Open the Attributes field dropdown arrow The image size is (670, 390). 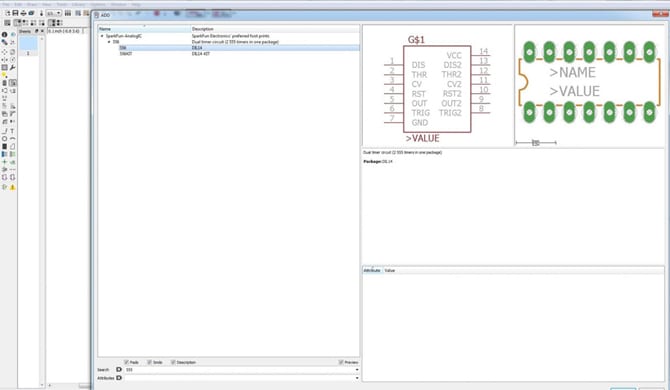[x=357, y=378]
